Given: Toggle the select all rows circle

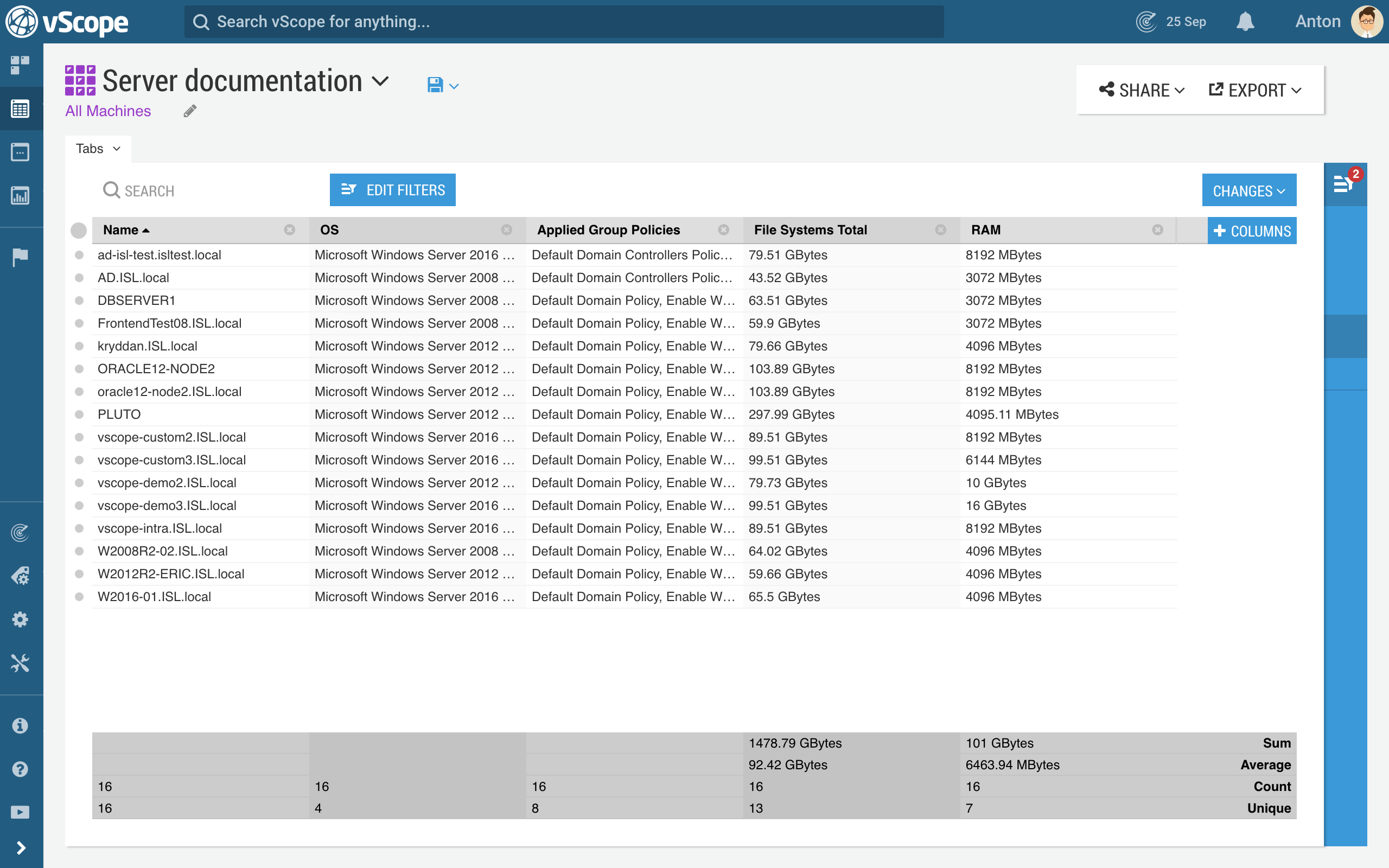Looking at the screenshot, I should point(79,230).
